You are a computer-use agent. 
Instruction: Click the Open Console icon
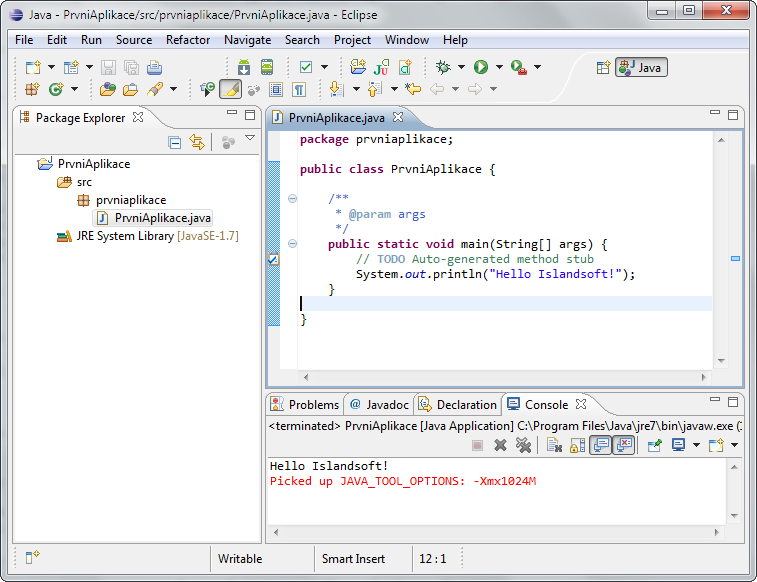click(716, 445)
